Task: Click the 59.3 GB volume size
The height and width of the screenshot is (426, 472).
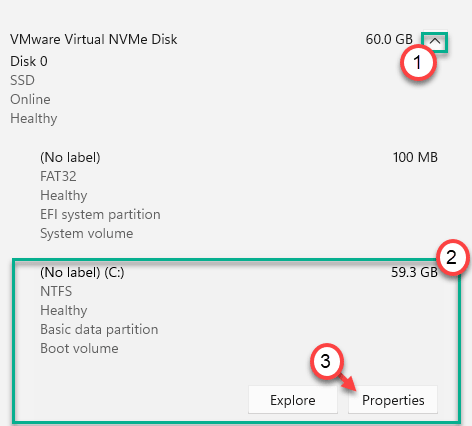Action: pos(414,272)
